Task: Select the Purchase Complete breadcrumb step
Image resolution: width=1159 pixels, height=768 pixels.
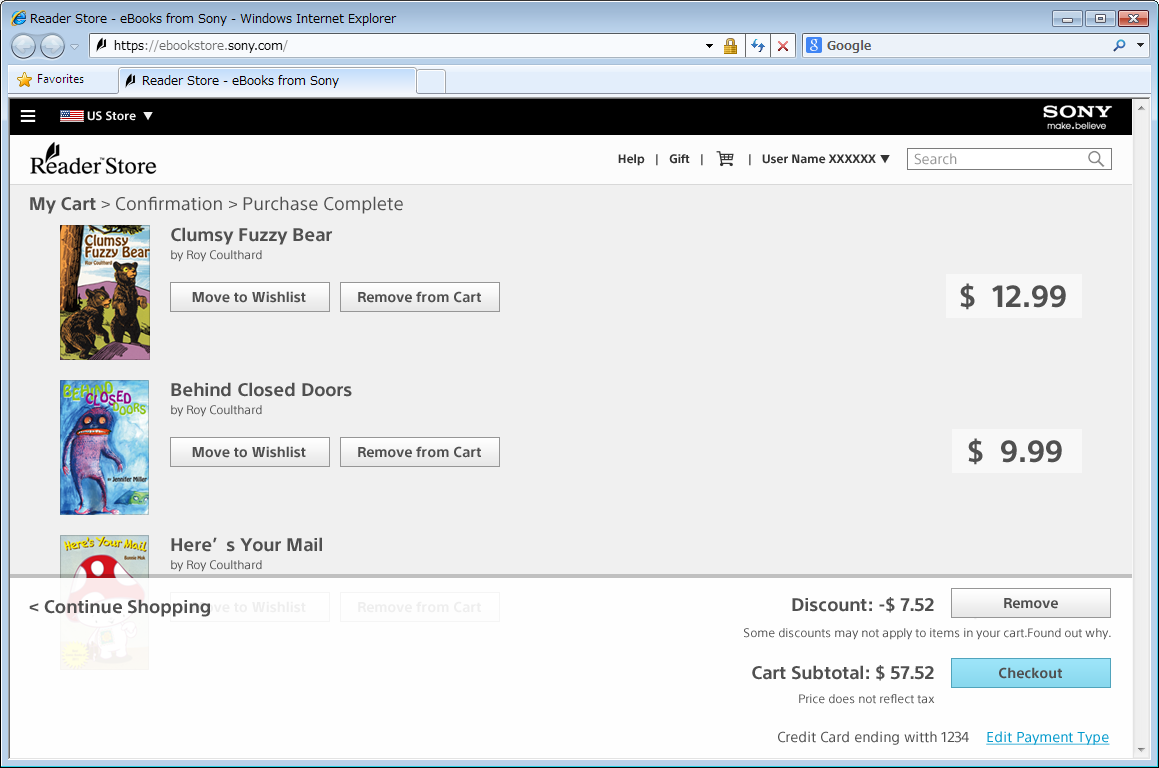Action: coord(323,204)
